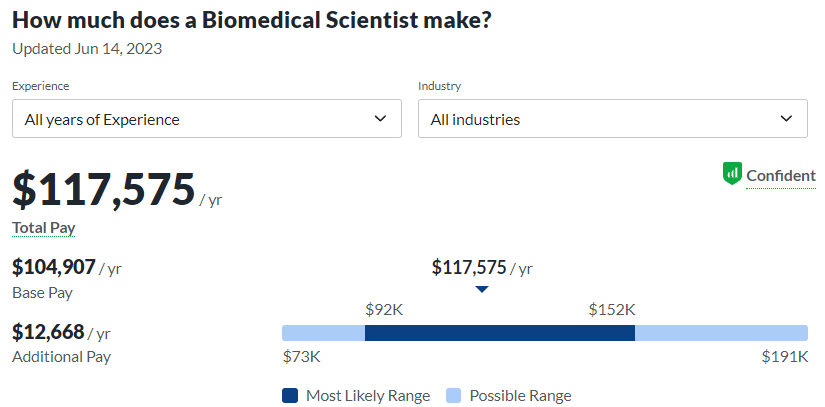Click the $12,668 Additional Pay amount
The image size is (825, 407).
tap(48, 331)
